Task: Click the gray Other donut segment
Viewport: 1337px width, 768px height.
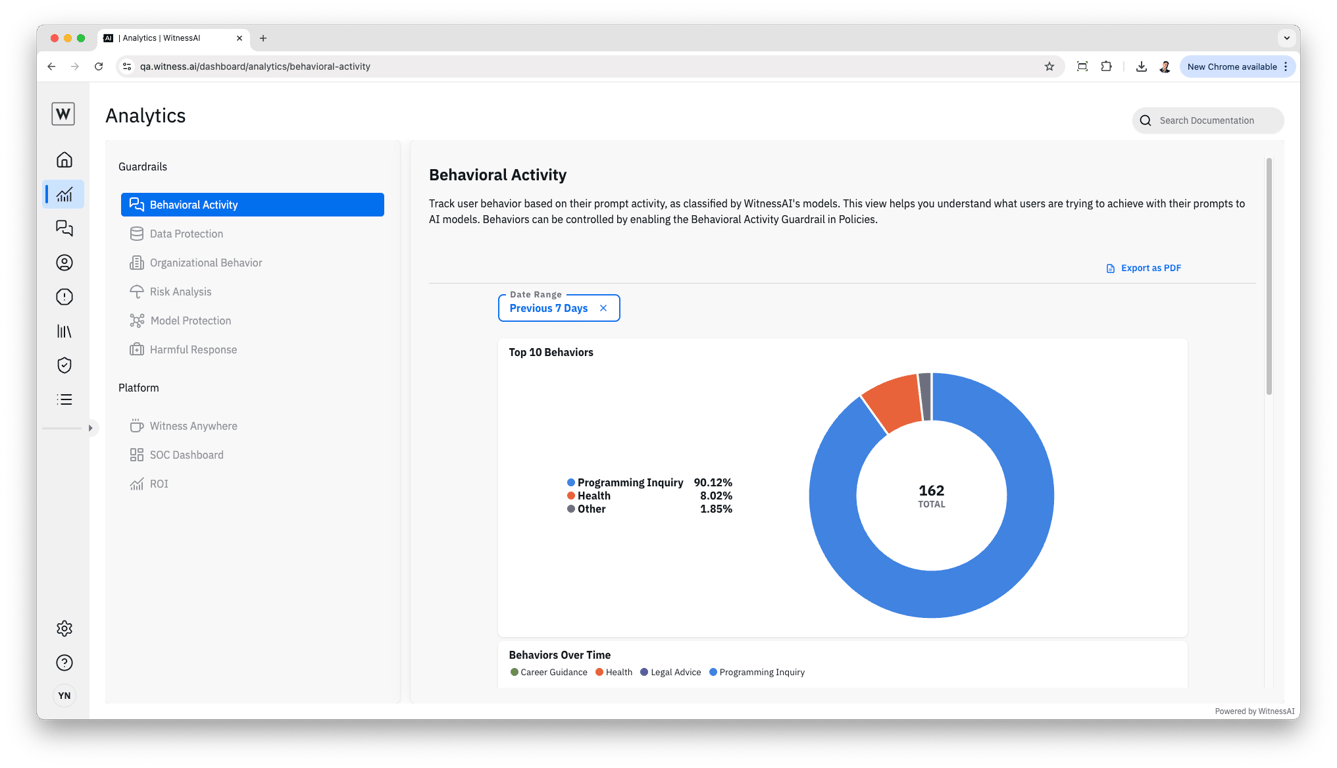Action: pos(925,397)
